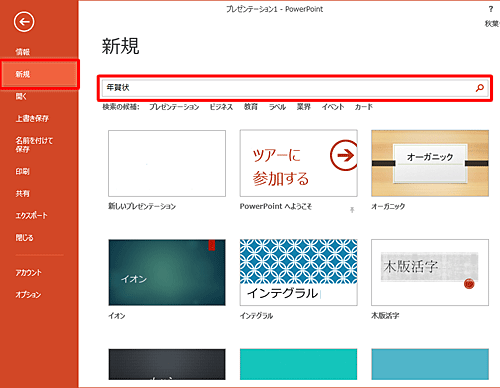Screen dimensions: 500x388
Task: Click the プレゼンテーション suggested search link
Action: (x=174, y=107)
